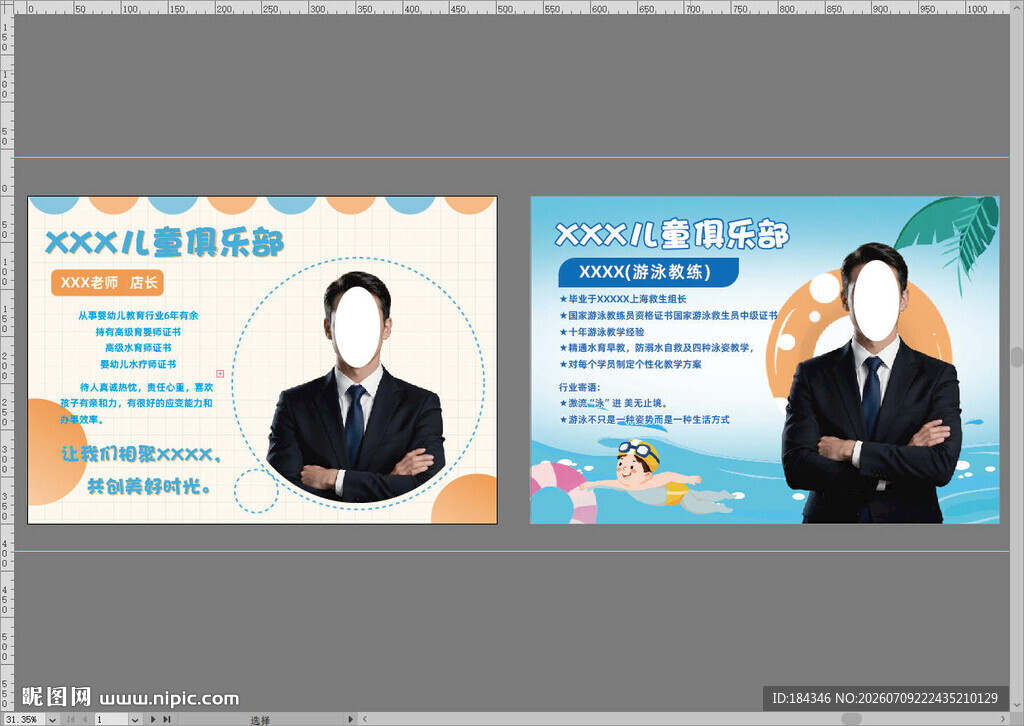Go to the previous artboard
Viewport: 1024px width, 726px height.
84,719
